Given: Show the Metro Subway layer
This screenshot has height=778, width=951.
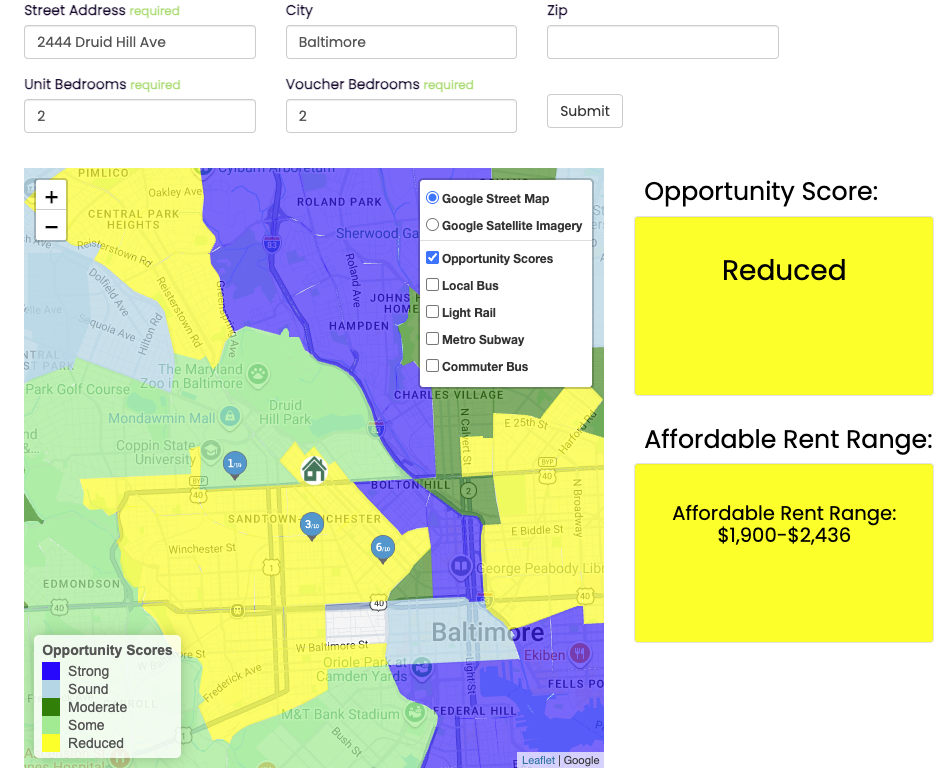Looking at the screenshot, I should point(432,339).
